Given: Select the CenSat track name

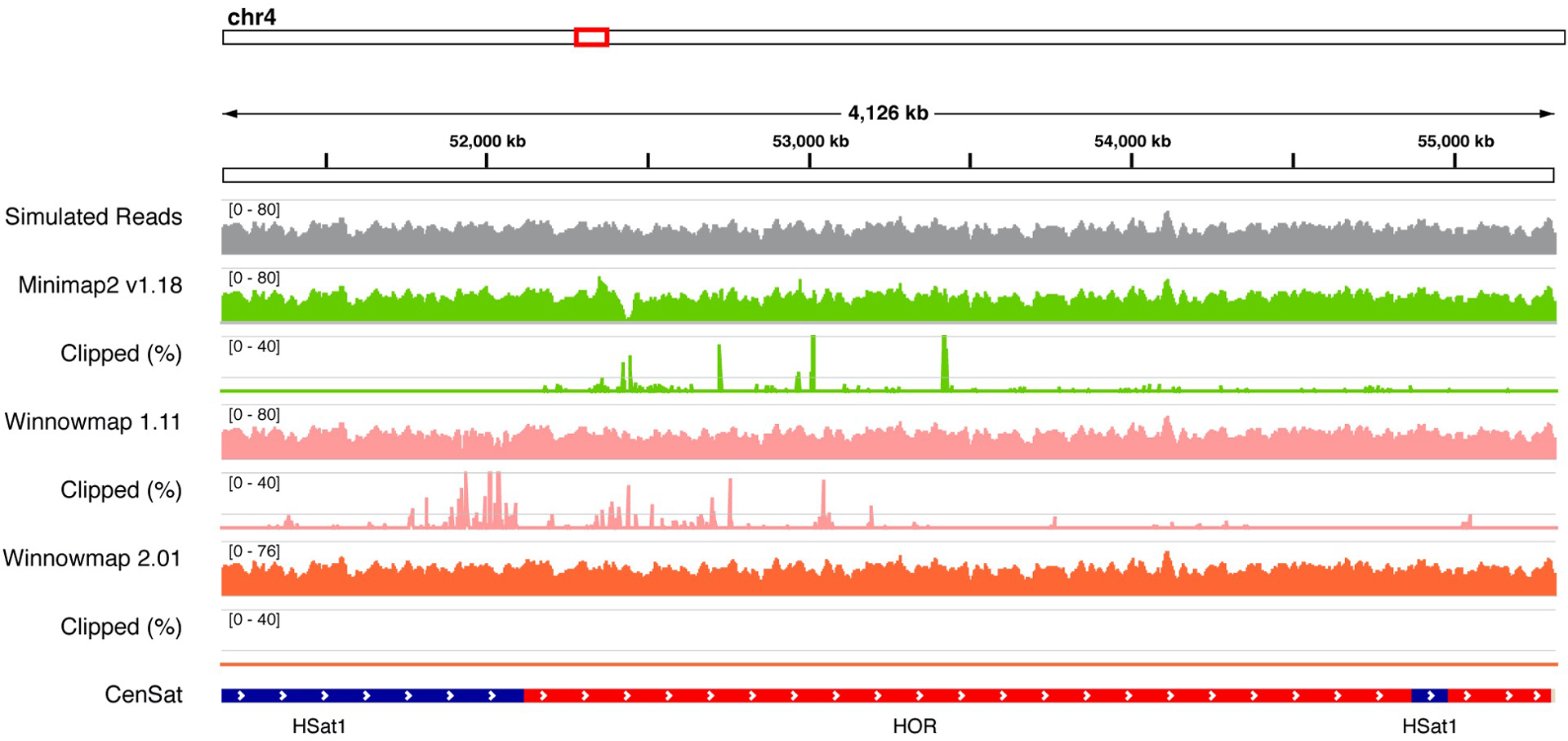Looking at the screenshot, I should 143,694.
